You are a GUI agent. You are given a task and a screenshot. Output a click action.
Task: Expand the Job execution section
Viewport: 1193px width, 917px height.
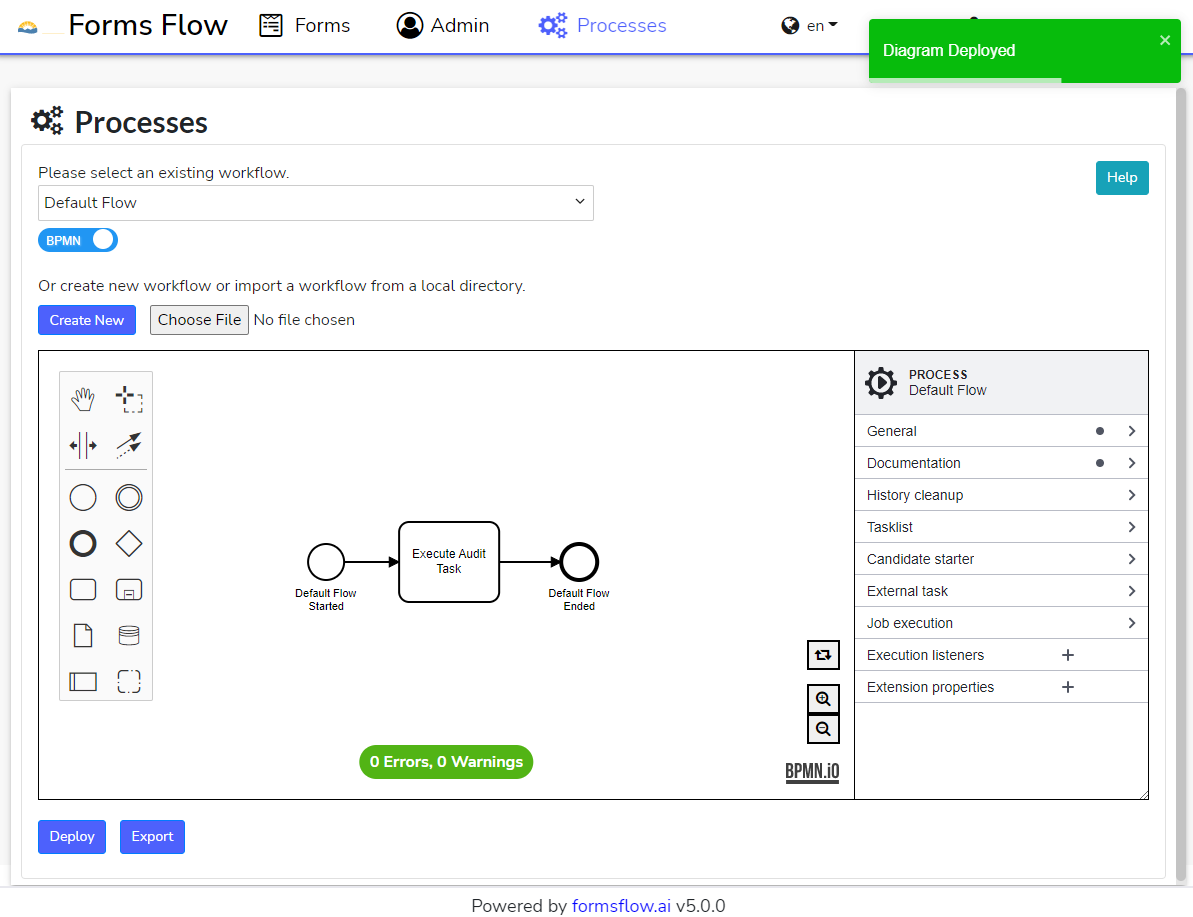pos(1001,623)
